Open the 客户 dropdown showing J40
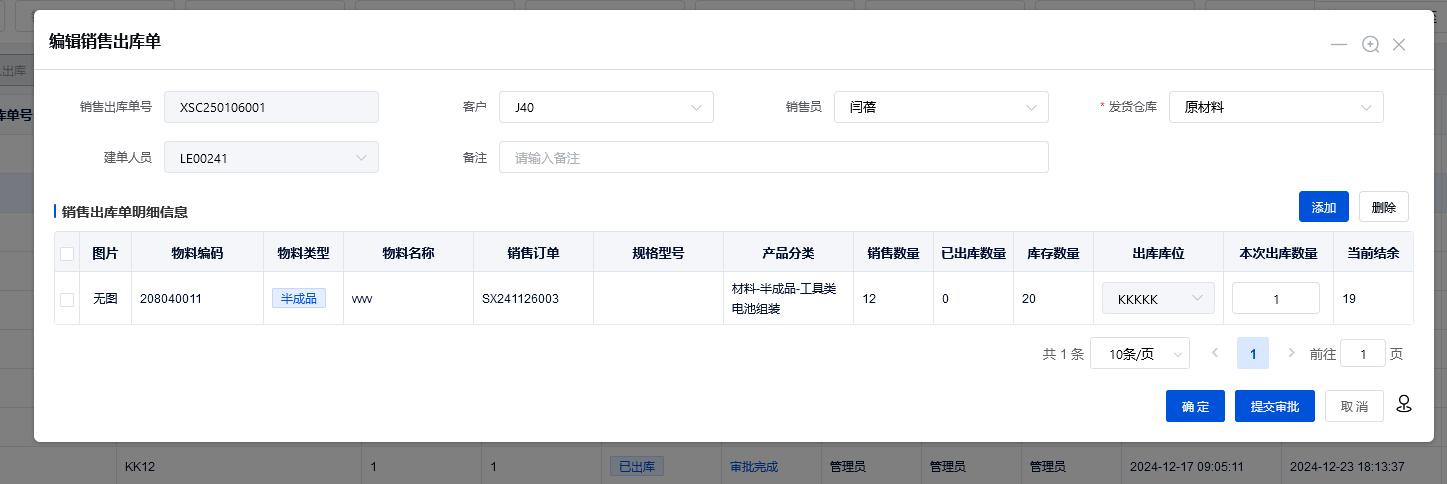The width and height of the screenshot is (1447, 484). pos(606,107)
